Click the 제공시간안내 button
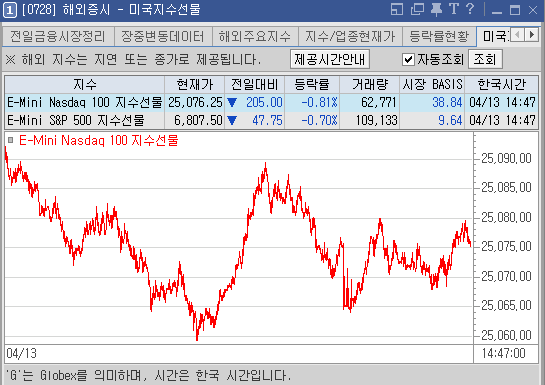This screenshot has width=545, height=385. click(330, 59)
